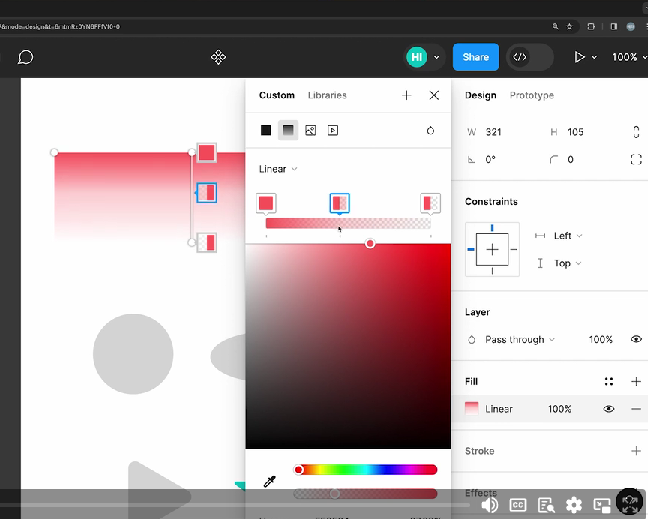This screenshot has width=648, height=519.
Task: Open the HI user avatar menu
Action: click(417, 57)
